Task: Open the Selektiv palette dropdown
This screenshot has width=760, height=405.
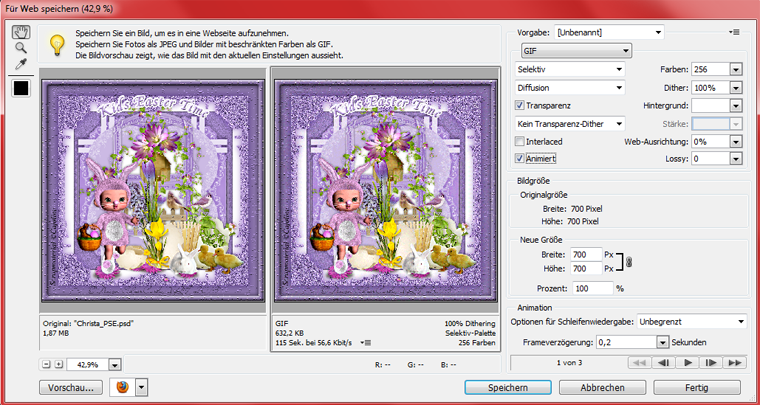Action: click(x=570, y=69)
